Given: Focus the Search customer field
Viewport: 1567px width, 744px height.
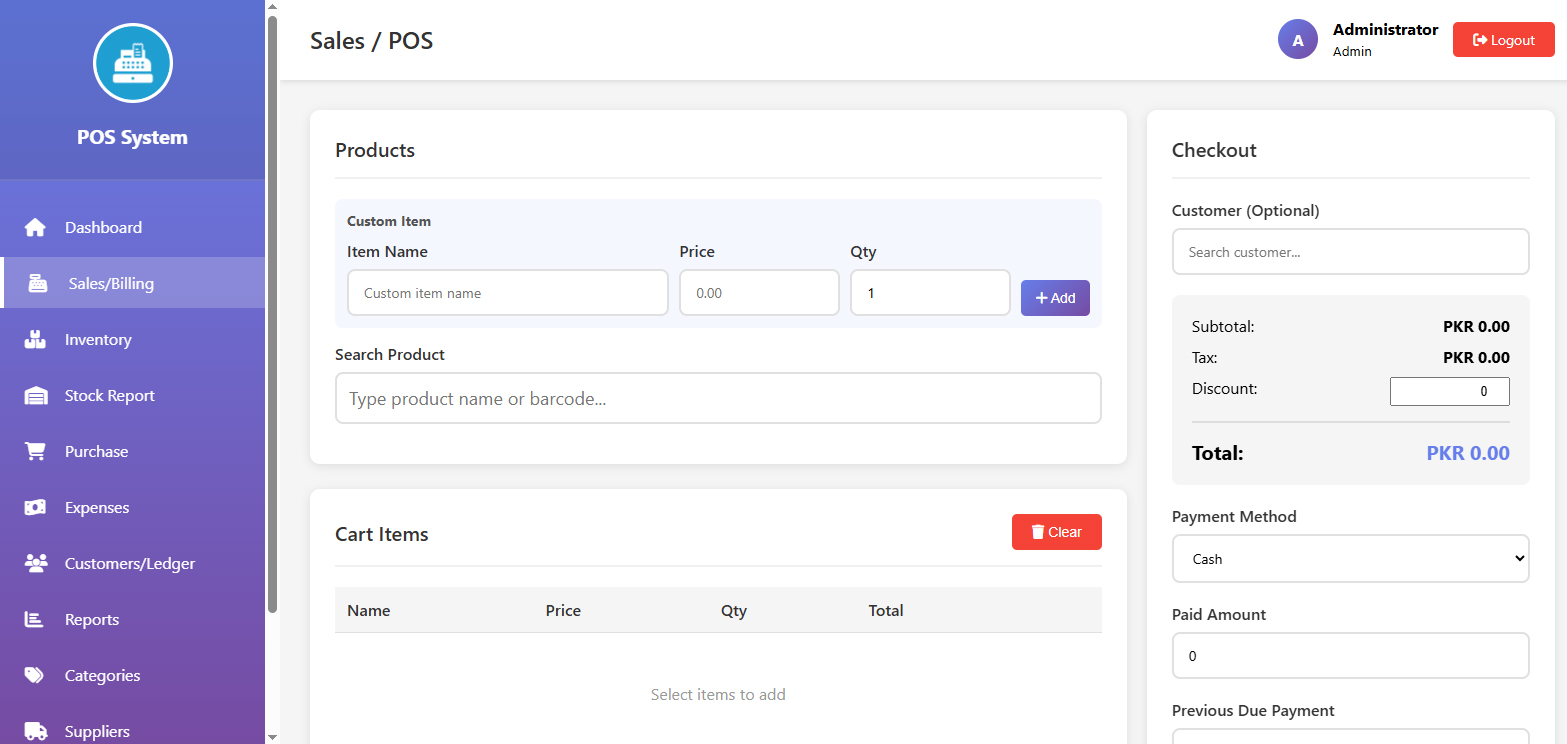Looking at the screenshot, I should 1350,252.
